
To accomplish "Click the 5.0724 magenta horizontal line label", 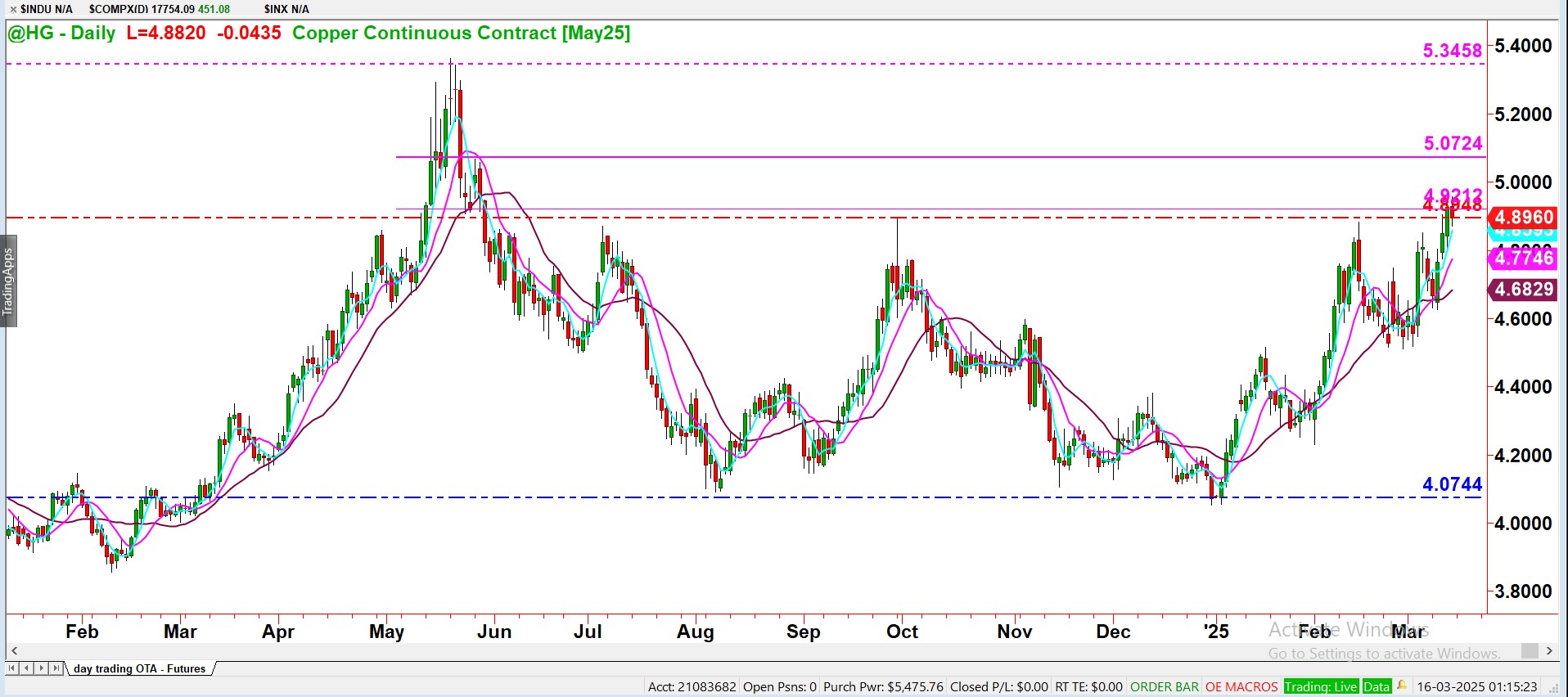I will (1453, 143).
